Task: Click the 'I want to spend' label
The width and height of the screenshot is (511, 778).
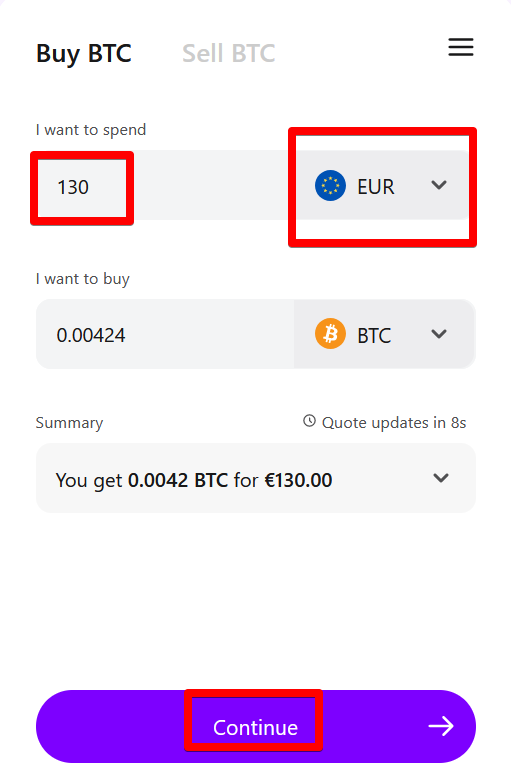Action: click(x=91, y=130)
